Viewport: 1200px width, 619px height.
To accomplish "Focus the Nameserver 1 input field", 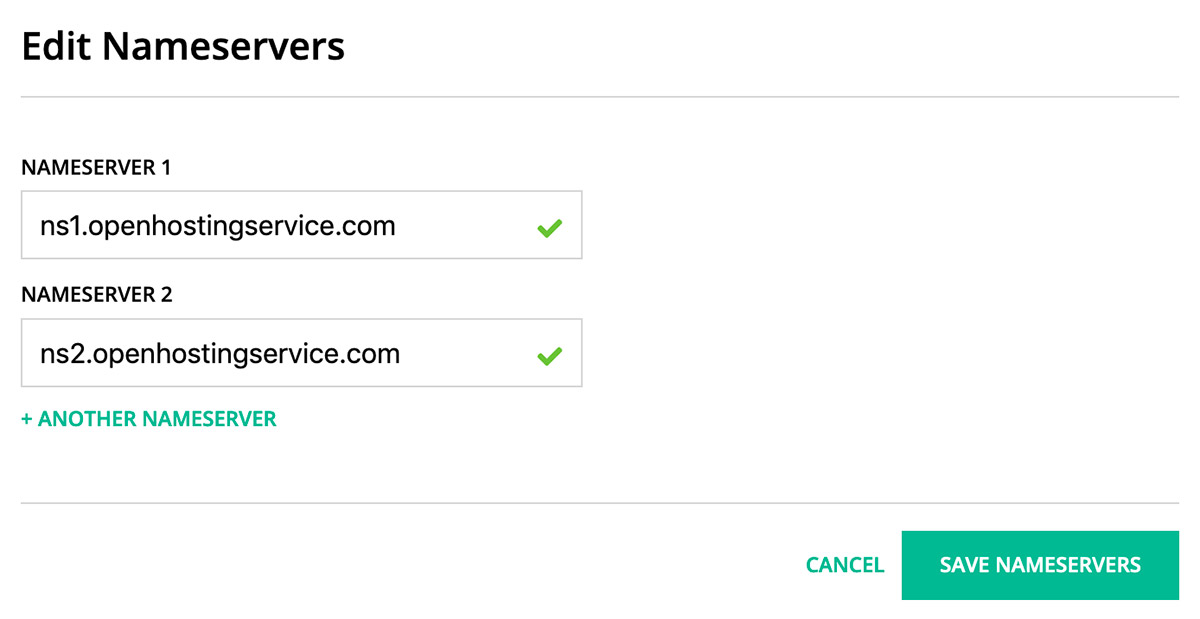I will tap(301, 225).
